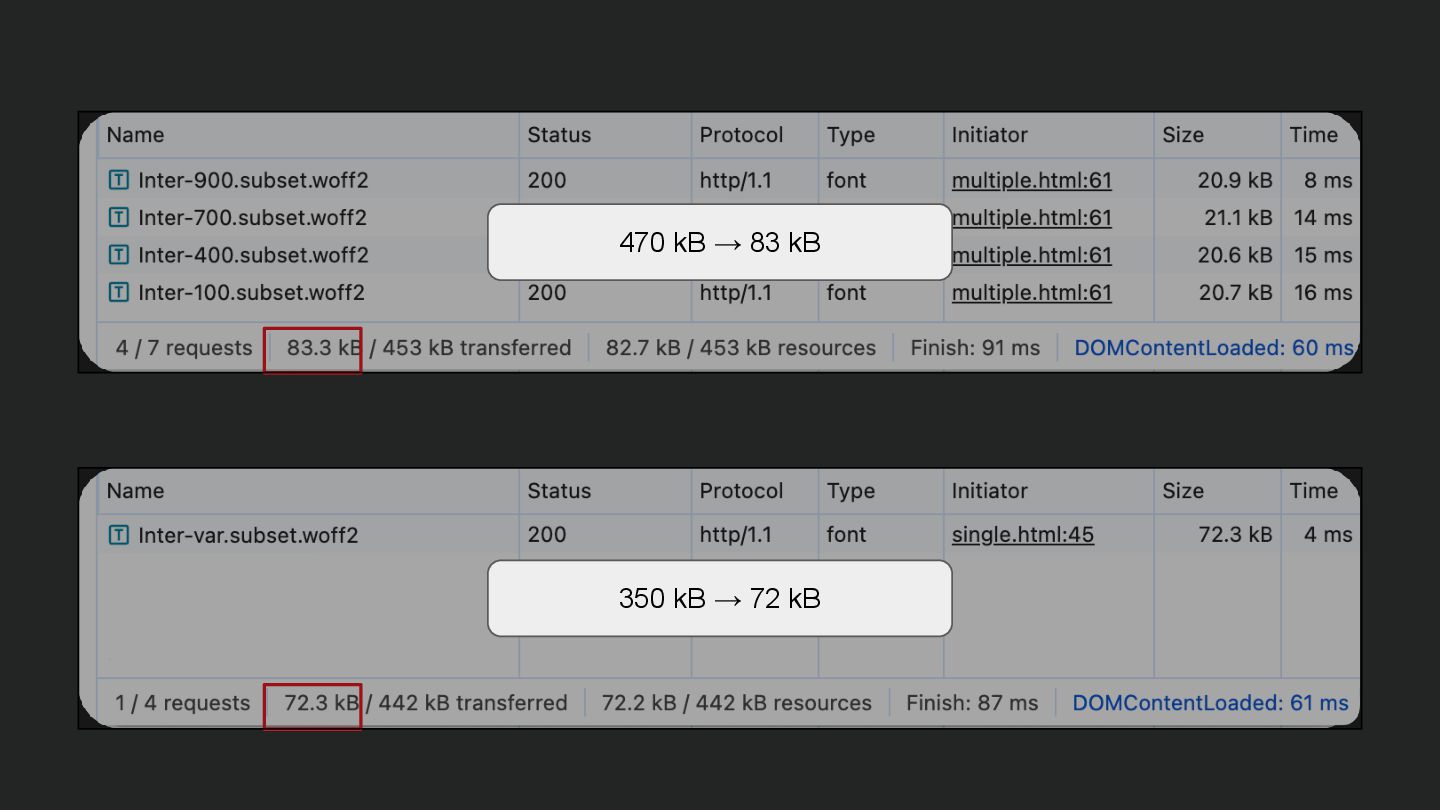
Task: Sort top table by Size column header
Action: [x=1183, y=135]
